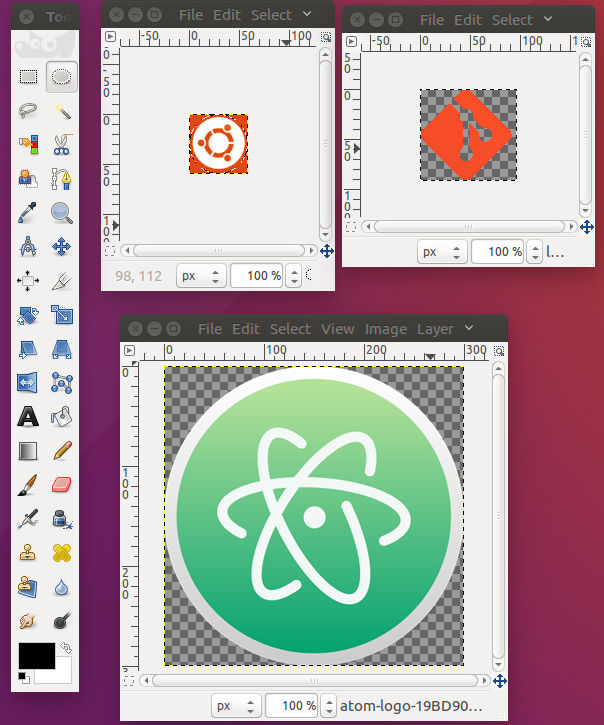The image size is (604, 725).
Task: Pick the Shear tool
Action: 28,349
